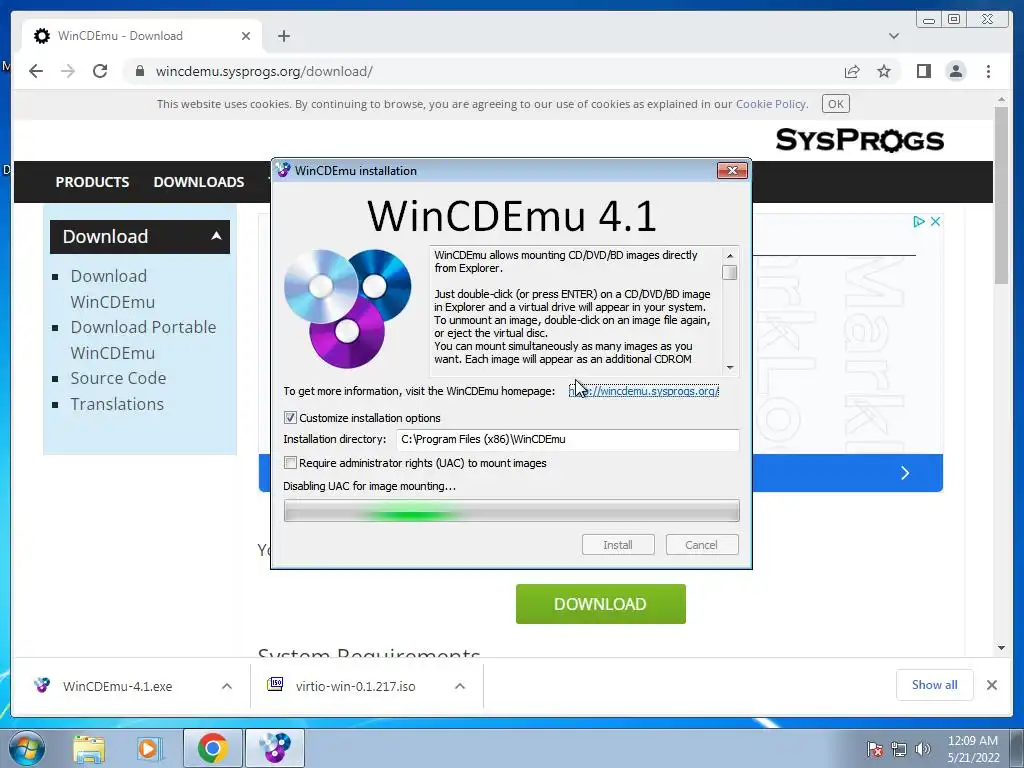The width and height of the screenshot is (1024, 768).
Task: Open the tab search chevron in title bar
Action: 894,36
